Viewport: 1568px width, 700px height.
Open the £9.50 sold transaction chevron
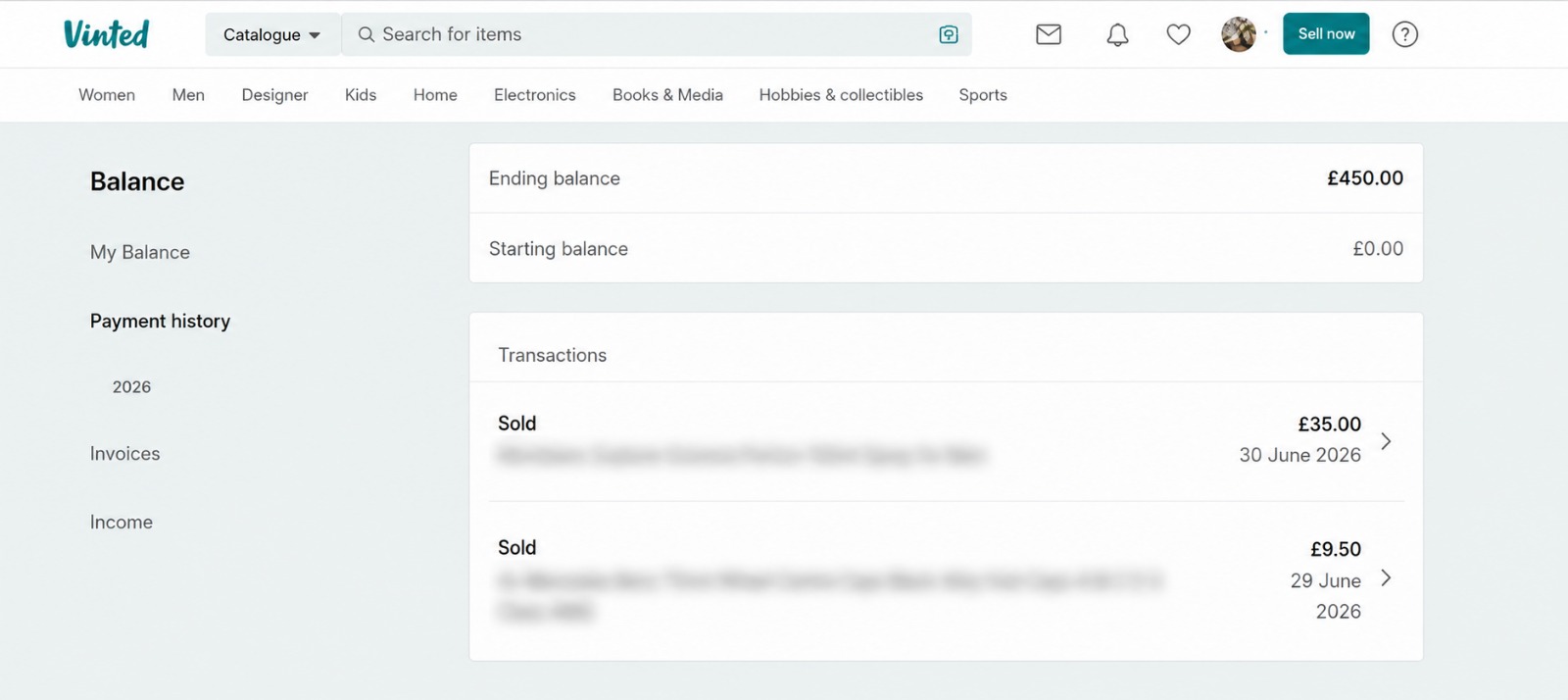(x=1386, y=578)
